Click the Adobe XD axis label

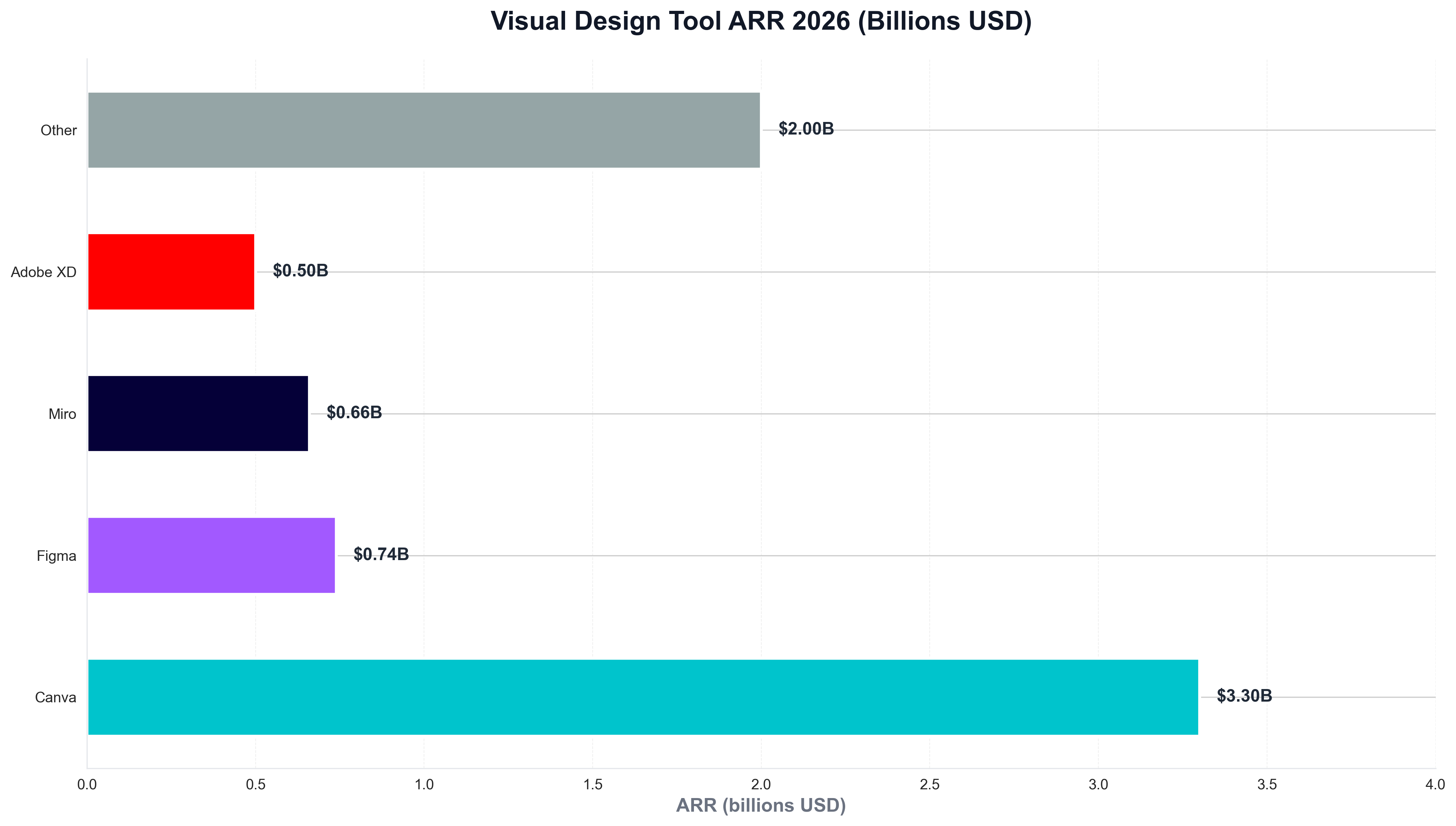(45, 271)
